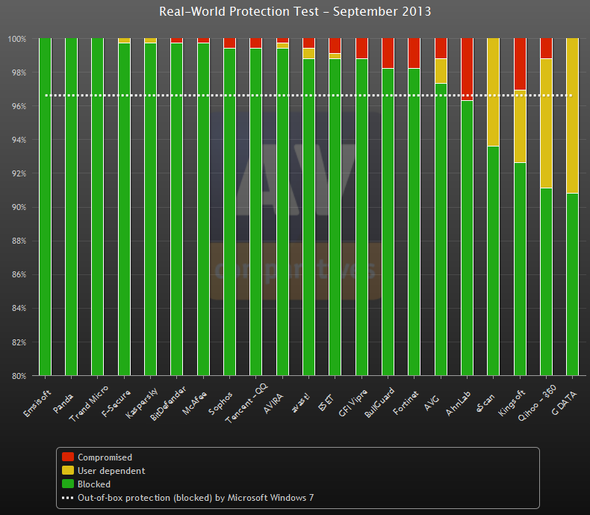Click the F-Secure axis label

pos(116,403)
